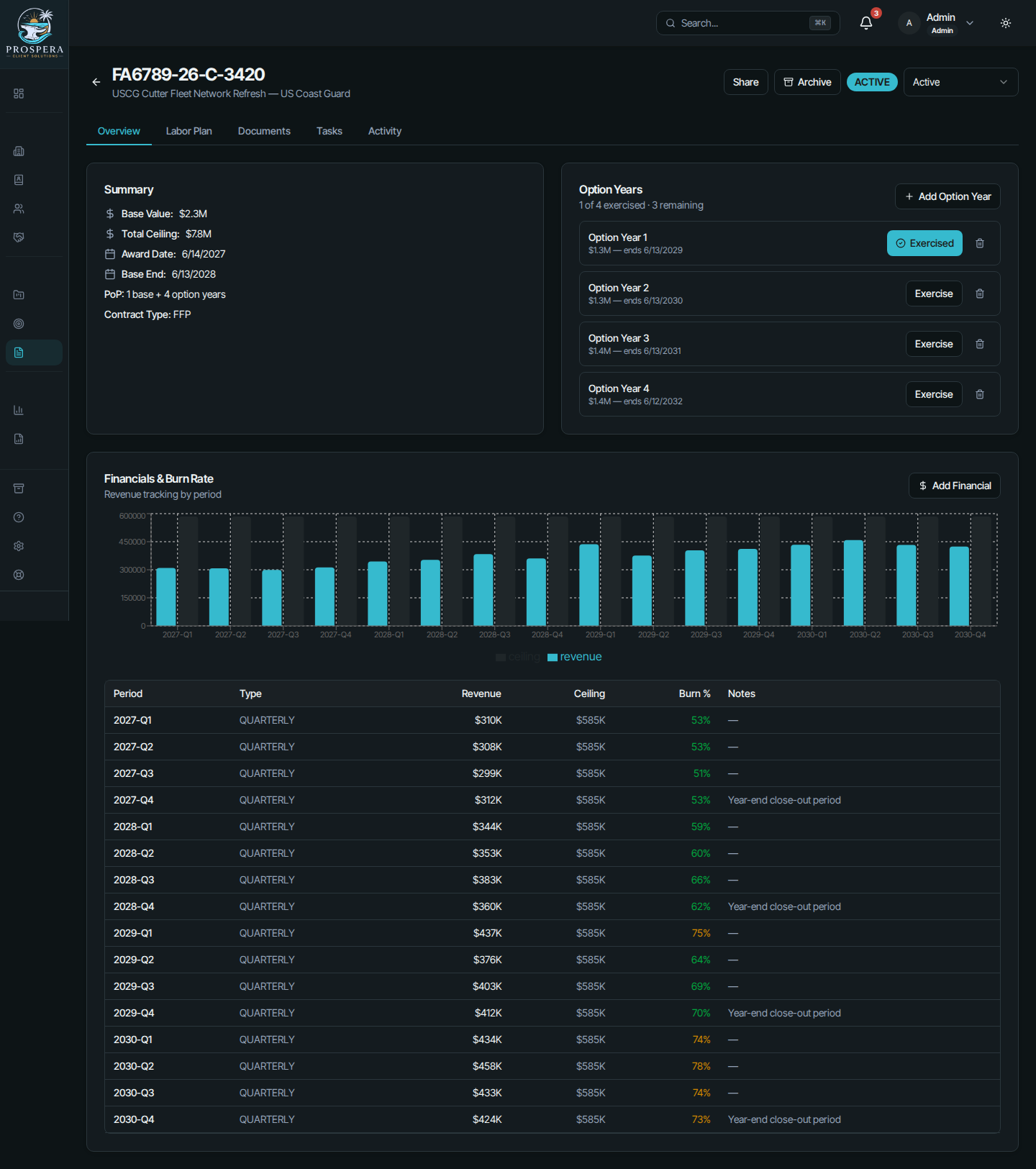The width and height of the screenshot is (1036, 1169).
Task: Select the 2027-Q1 table row period
Action: pos(132,720)
